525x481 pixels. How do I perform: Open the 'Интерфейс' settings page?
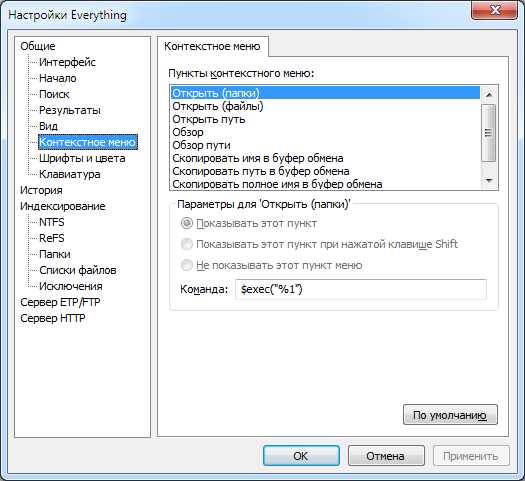[x=67, y=62]
